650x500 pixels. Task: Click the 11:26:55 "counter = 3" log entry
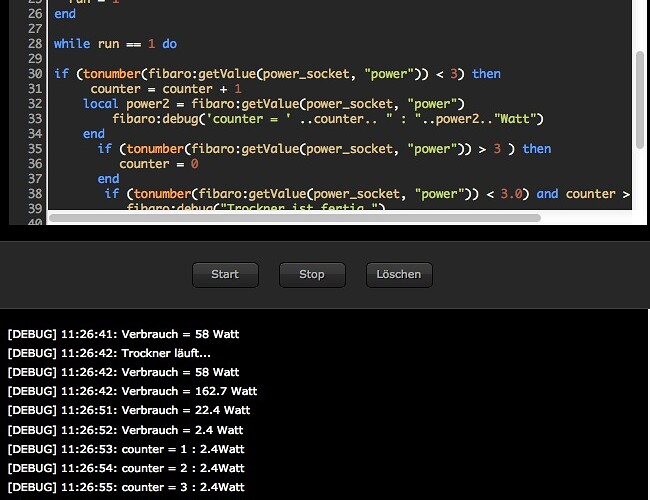click(126, 487)
